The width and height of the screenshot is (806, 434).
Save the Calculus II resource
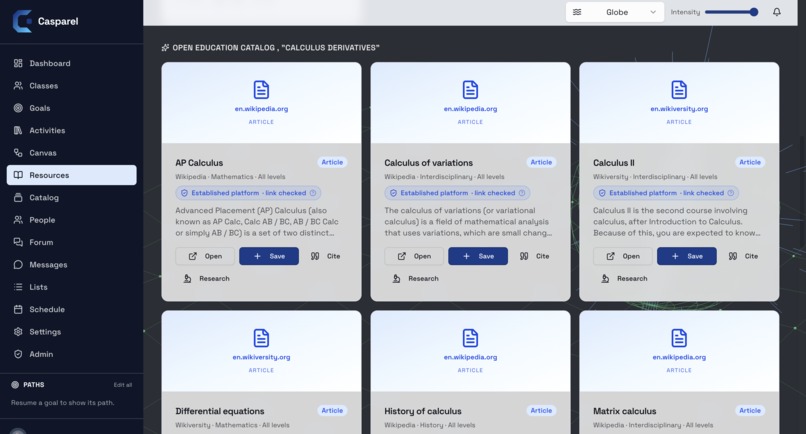pos(687,256)
